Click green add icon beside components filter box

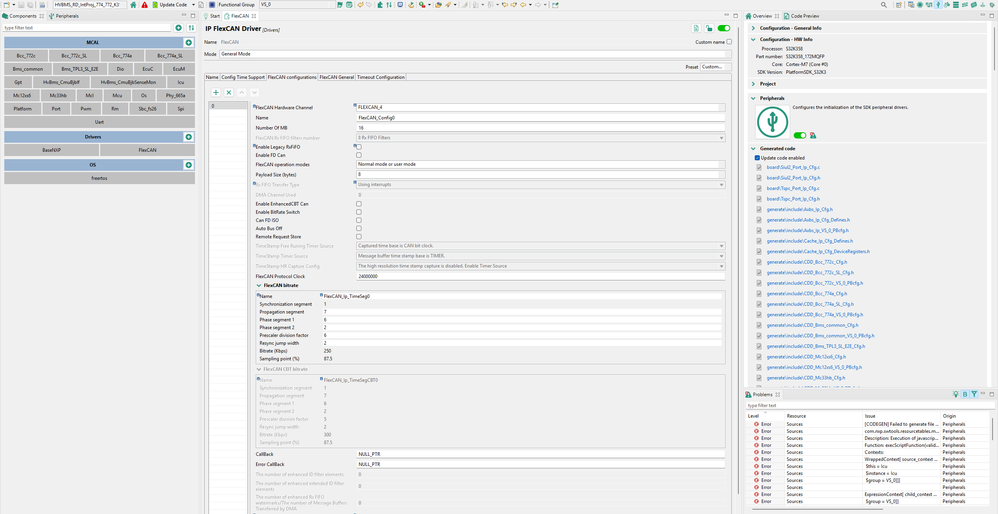coord(179,28)
